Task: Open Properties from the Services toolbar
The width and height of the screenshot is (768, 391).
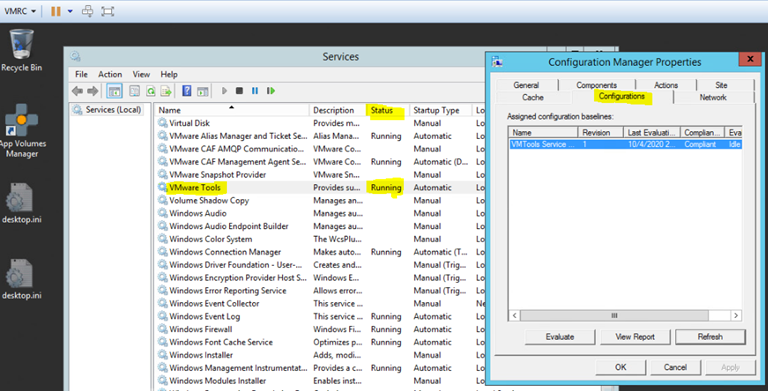Action: click(x=134, y=91)
